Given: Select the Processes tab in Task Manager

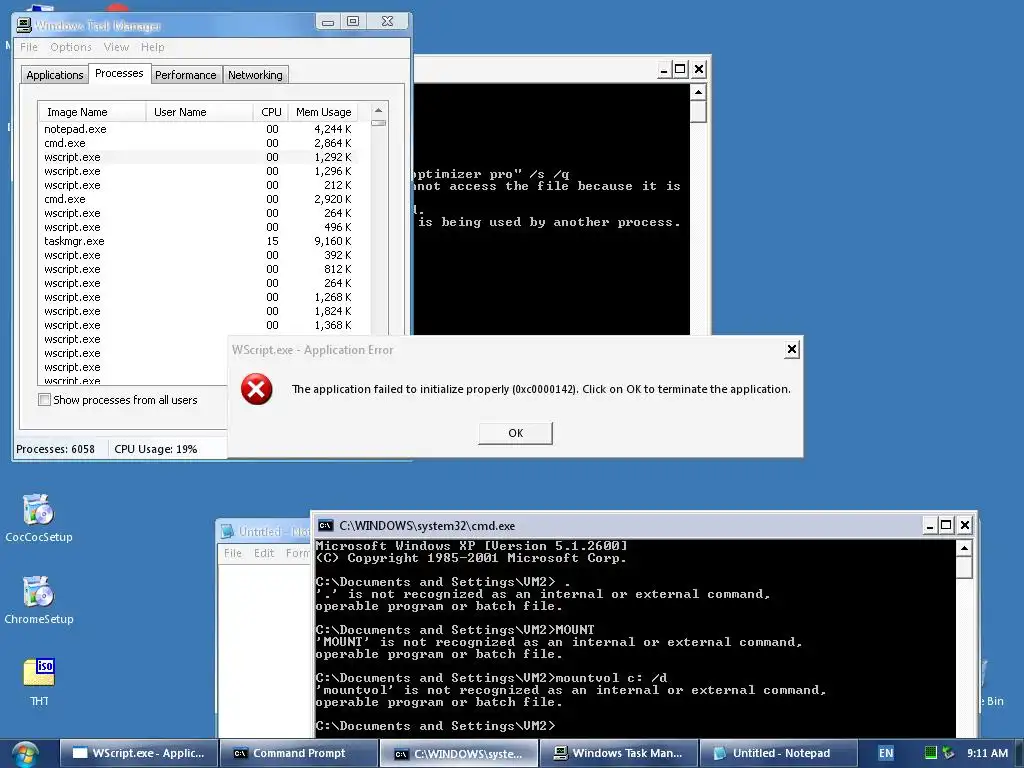Looking at the screenshot, I should 119,73.
